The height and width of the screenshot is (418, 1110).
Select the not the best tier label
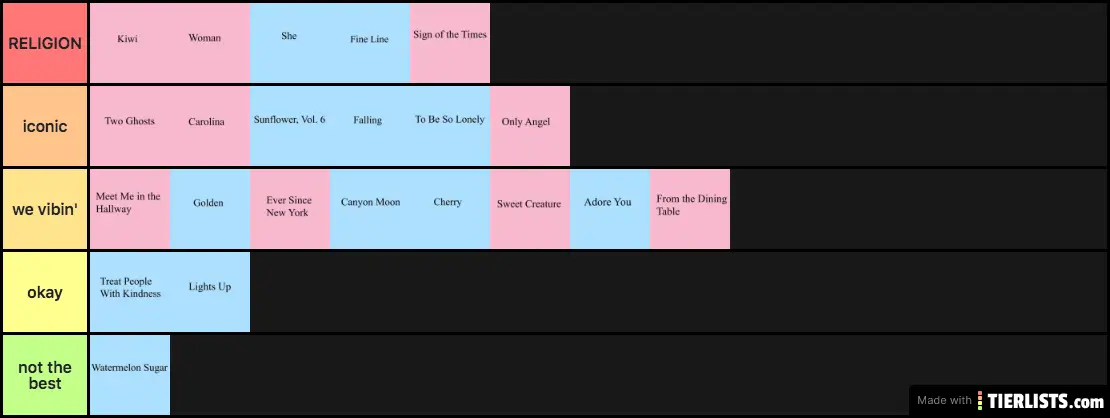(x=45, y=375)
